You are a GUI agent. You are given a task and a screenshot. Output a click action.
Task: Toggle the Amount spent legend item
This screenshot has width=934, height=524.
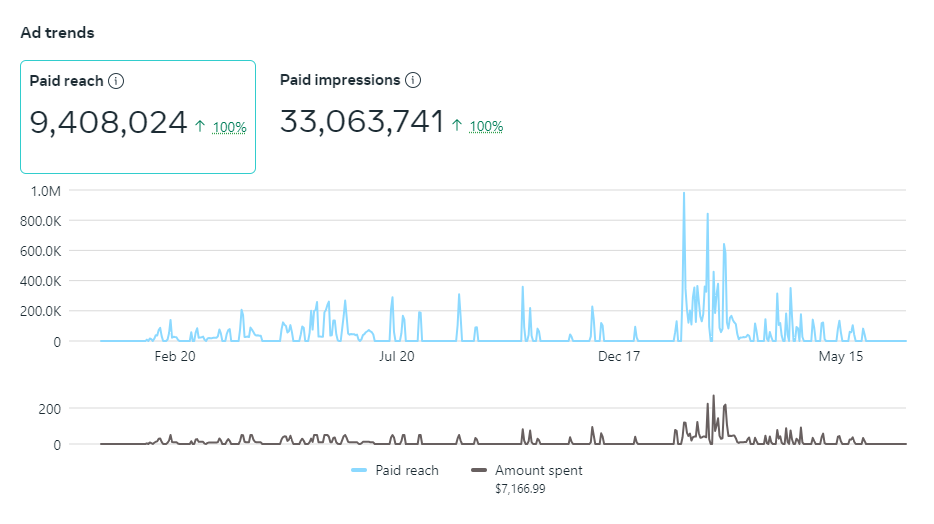click(527, 470)
